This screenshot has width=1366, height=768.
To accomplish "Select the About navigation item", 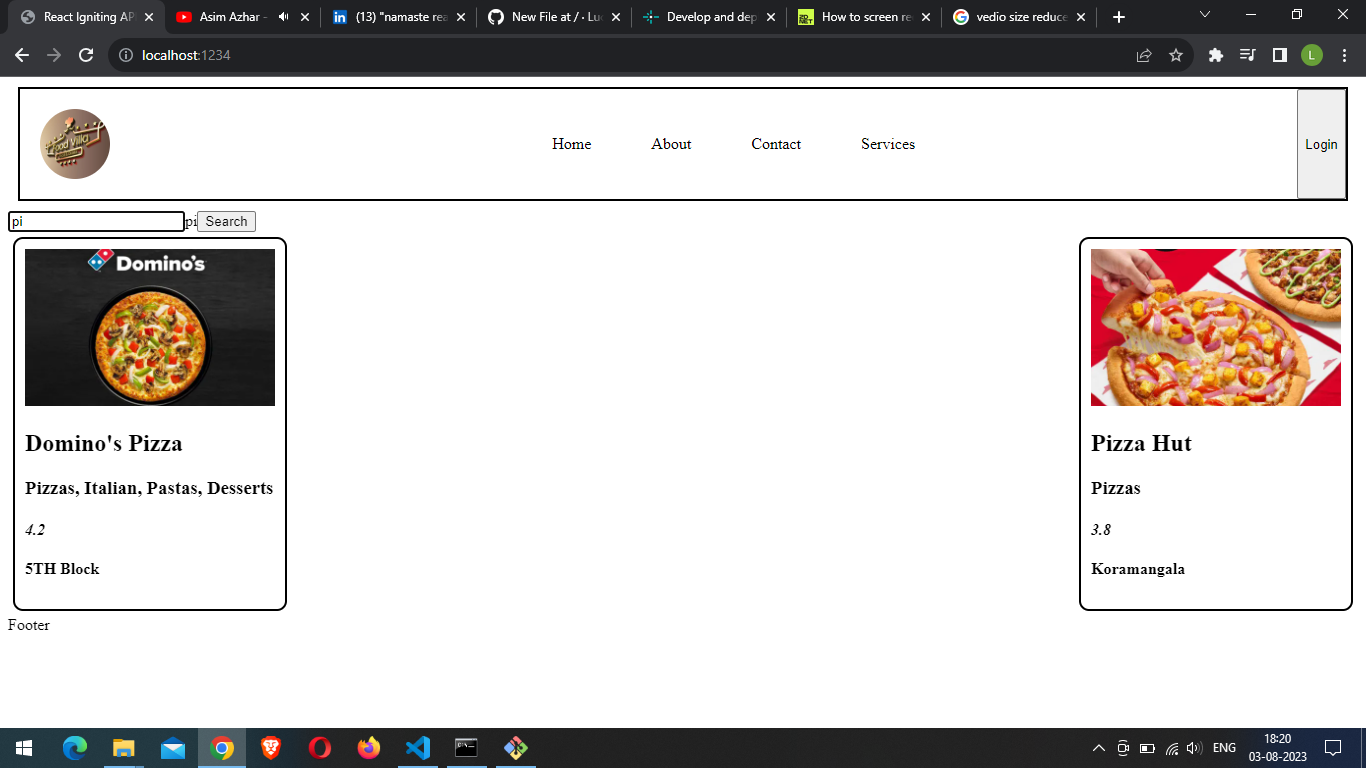I will pyautogui.click(x=670, y=144).
